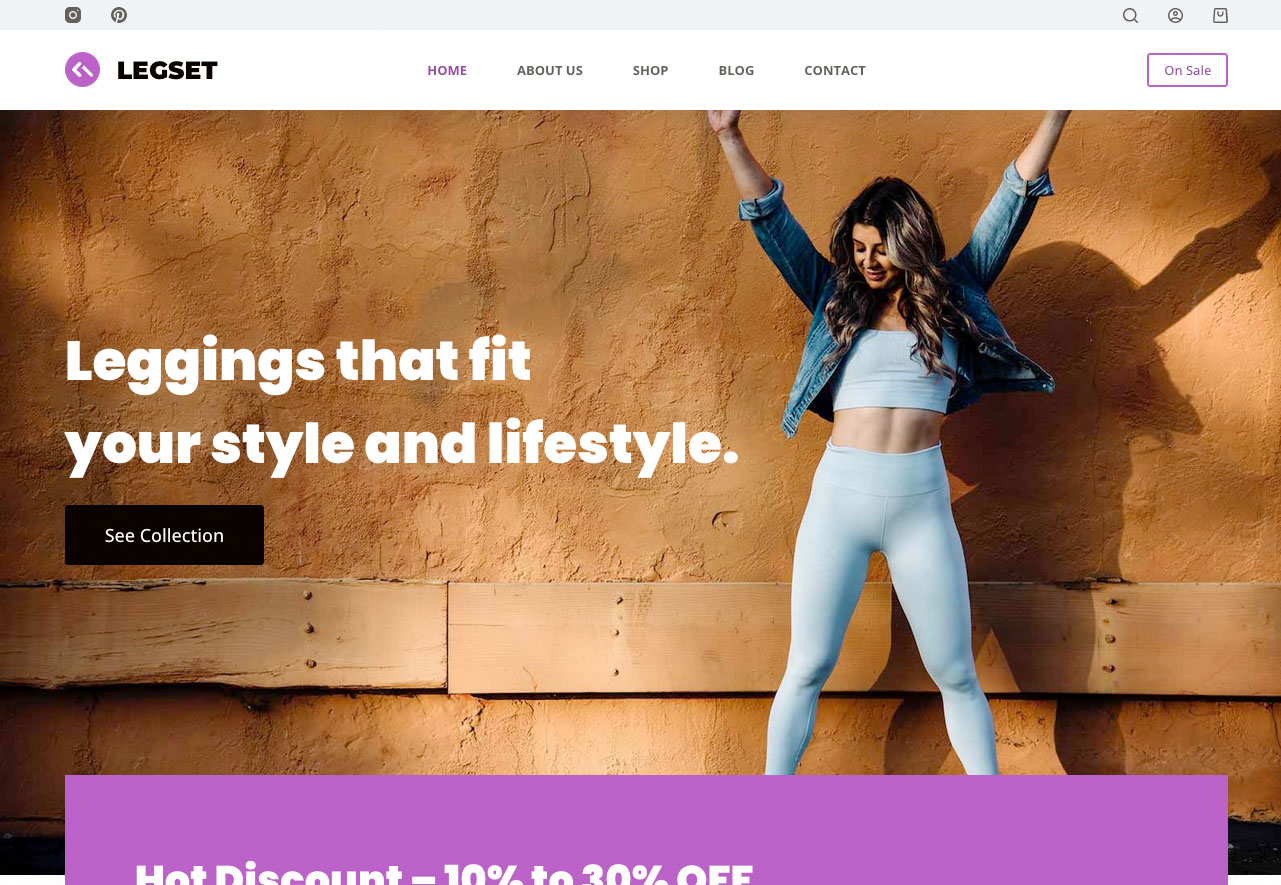Image resolution: width=1281 pixels, height=885 pixels.
Task: Click the On Sale outlined button
Action: [1187, 70]
